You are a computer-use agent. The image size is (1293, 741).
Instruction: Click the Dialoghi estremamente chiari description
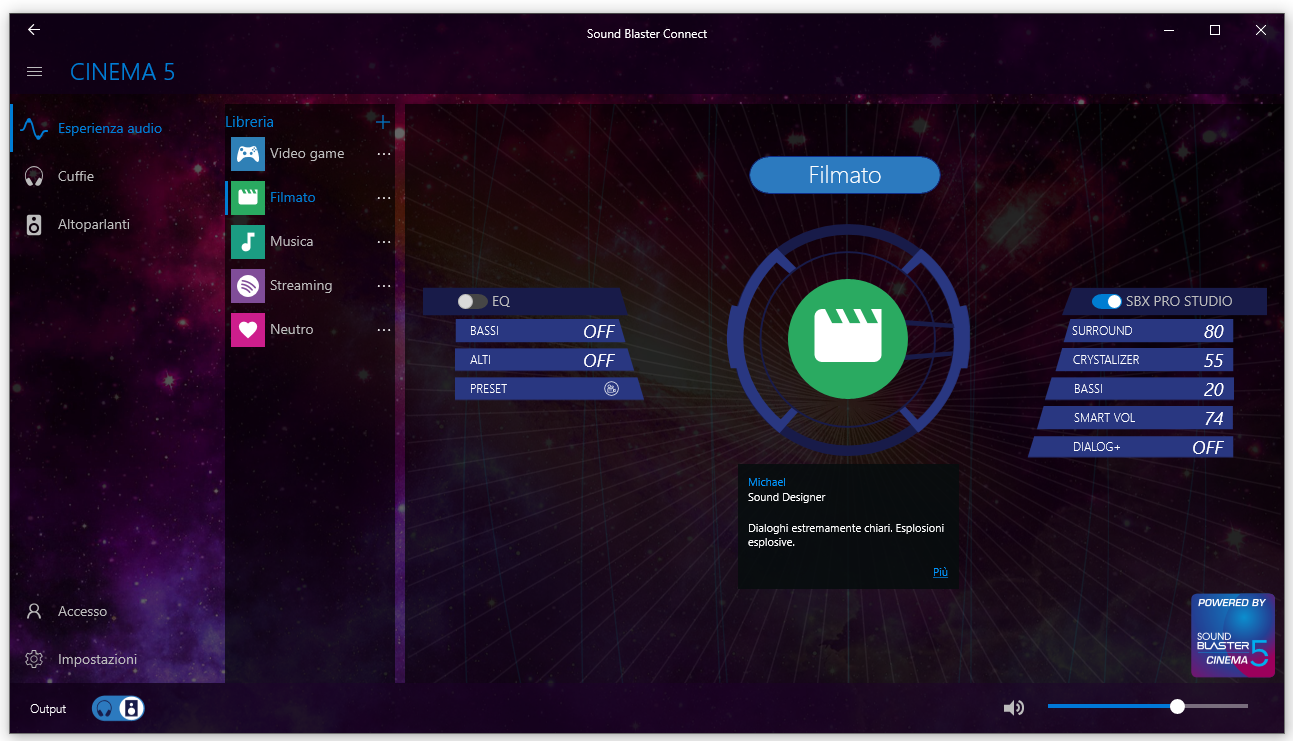(x=846, y=535)
